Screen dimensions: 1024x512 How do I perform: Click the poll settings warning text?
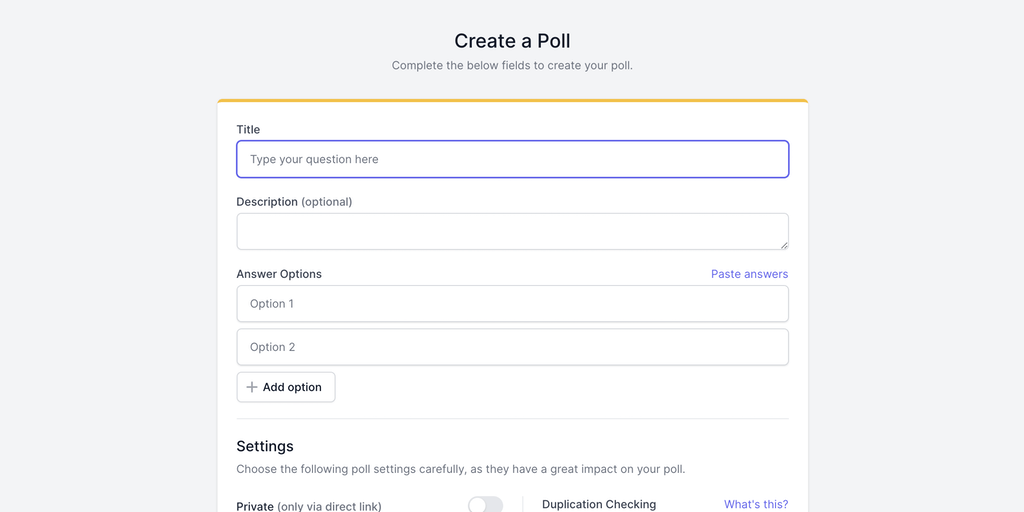click(460, 469)
